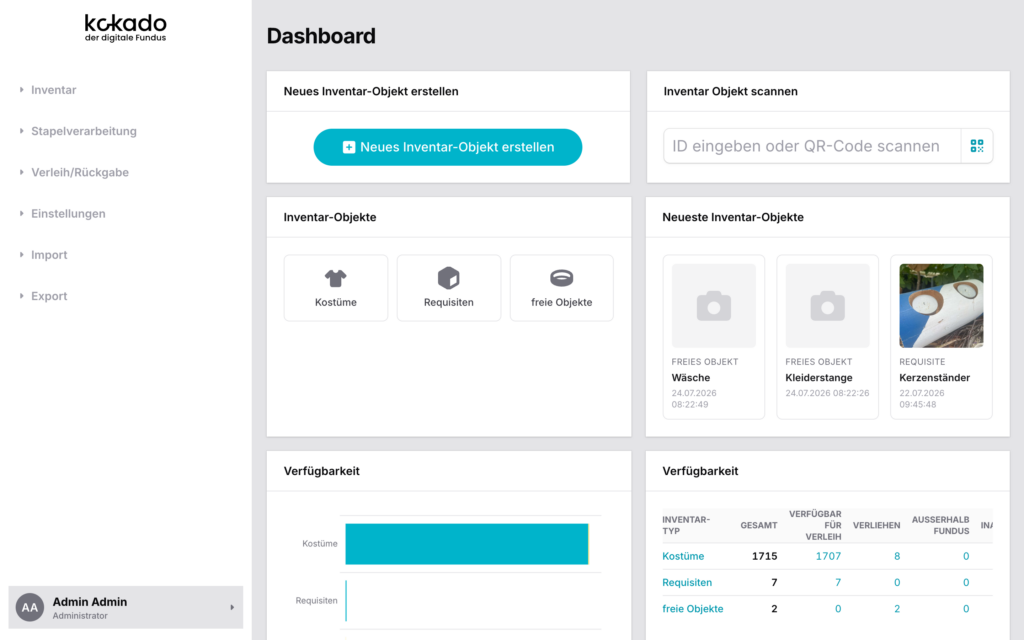
Task: Open the Kleiderstange item title
Action: tap(819, 377)
